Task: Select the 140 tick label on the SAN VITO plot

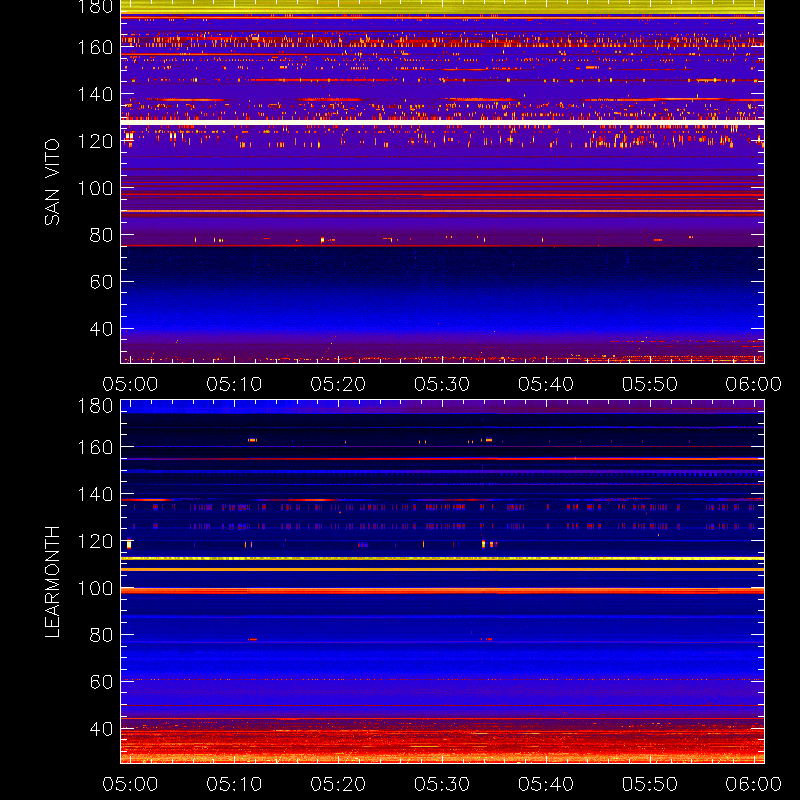Action: (x=95, y=94)
